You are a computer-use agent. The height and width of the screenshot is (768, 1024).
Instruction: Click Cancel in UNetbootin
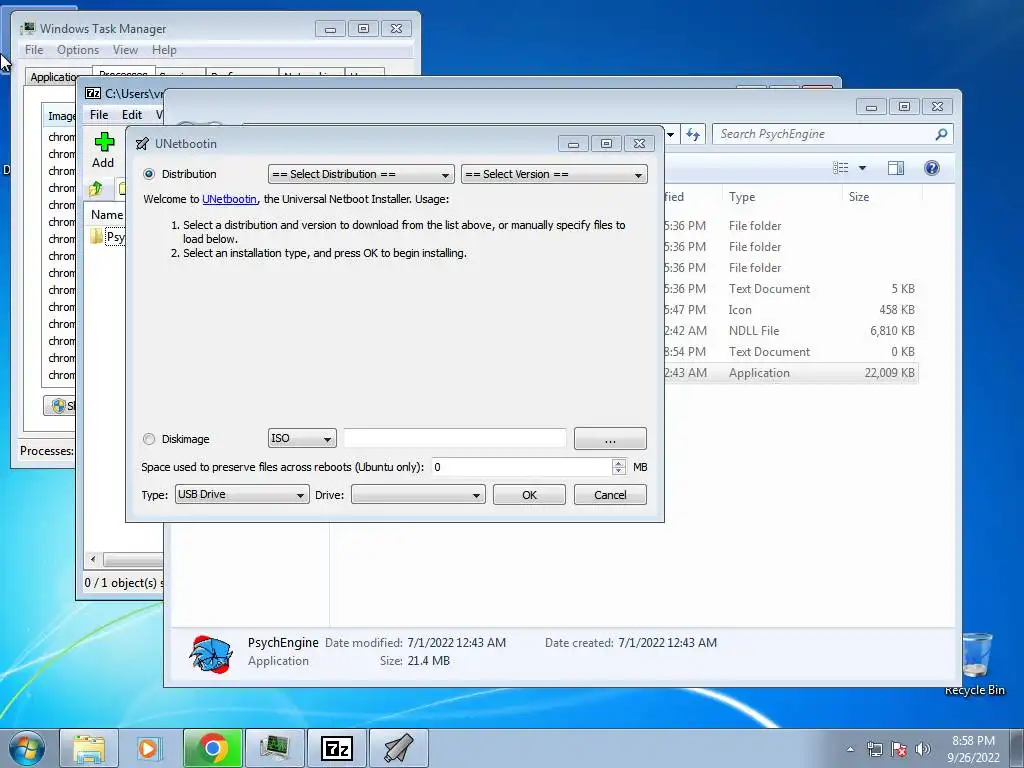coord(610,494)
